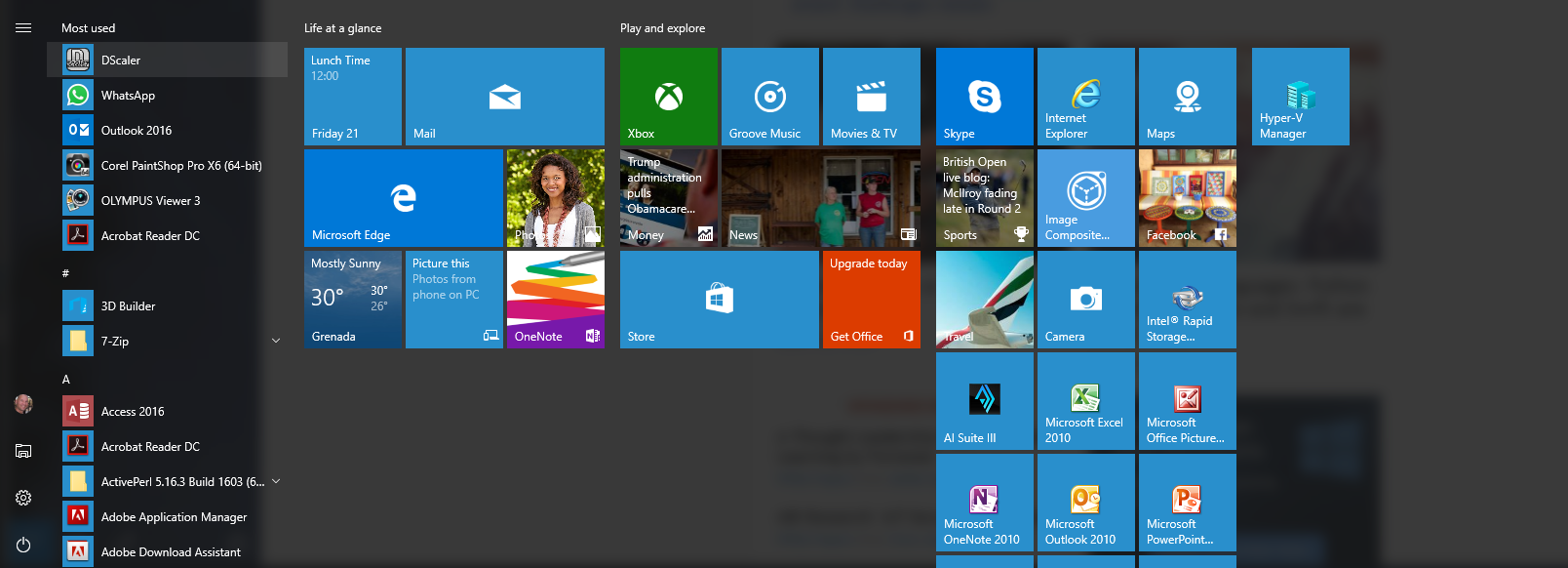Open the Calendar tile showing Lunch Time

point(353,97)
